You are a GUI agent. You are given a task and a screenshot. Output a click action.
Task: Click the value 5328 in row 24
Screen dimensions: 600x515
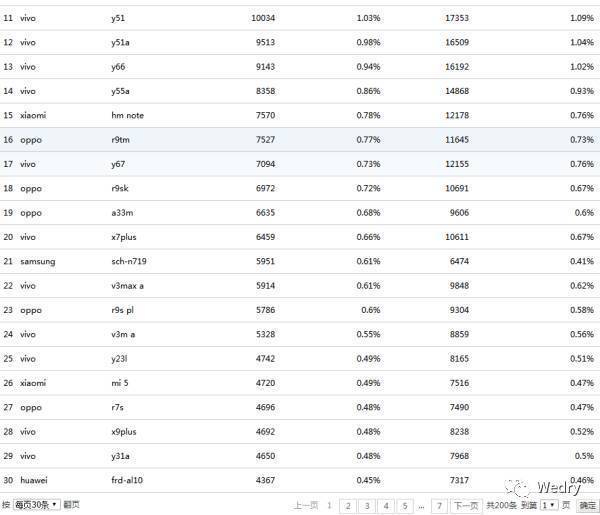pos(265,334)
